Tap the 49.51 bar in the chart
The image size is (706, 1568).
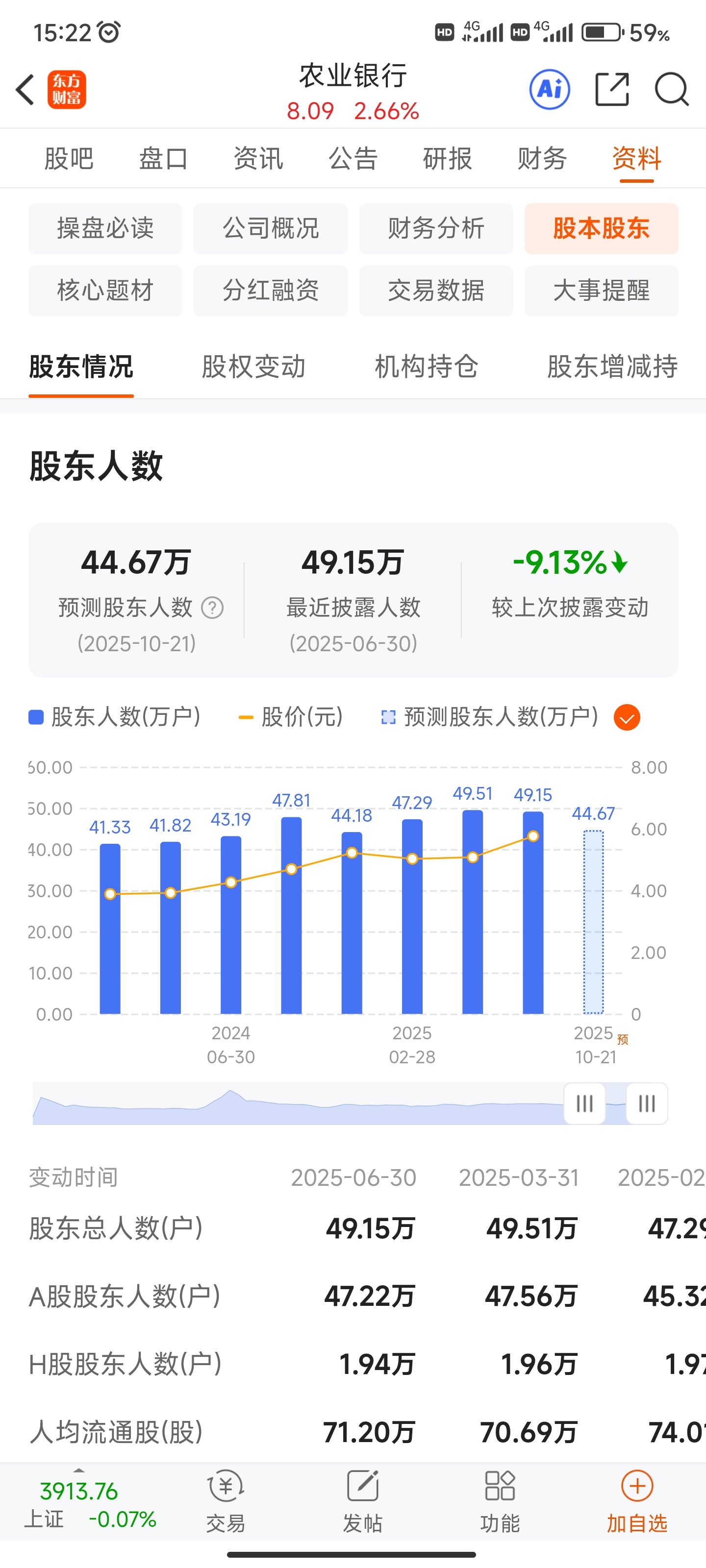tap(473, 911)
